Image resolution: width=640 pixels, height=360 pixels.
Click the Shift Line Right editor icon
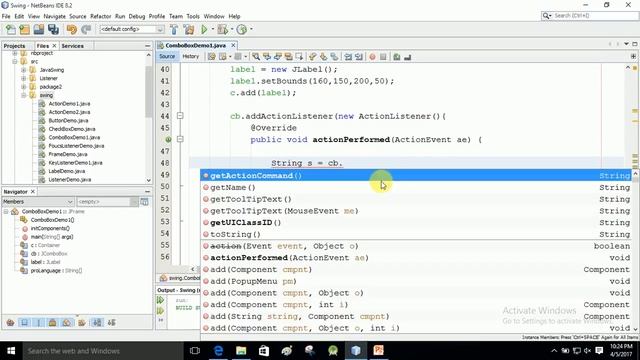pyautogui.click(x=359, y=57)
